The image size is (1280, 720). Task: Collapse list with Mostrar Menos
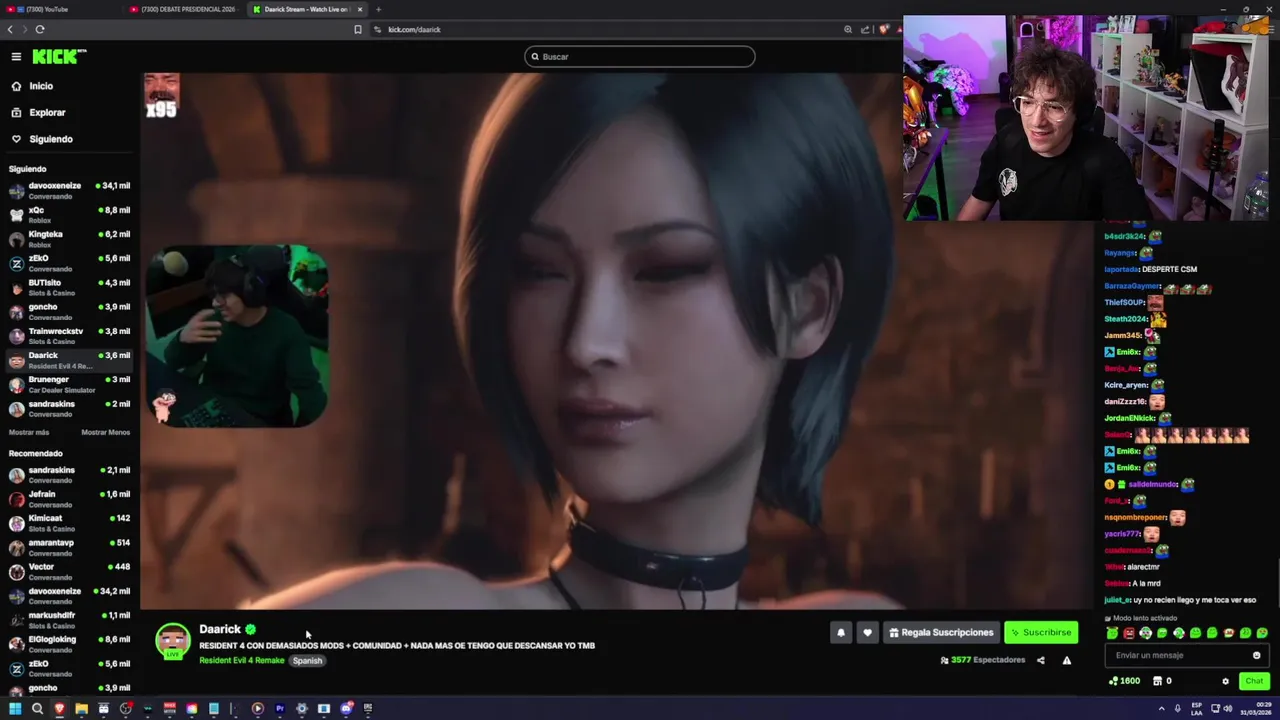click(x=105, y=432)
